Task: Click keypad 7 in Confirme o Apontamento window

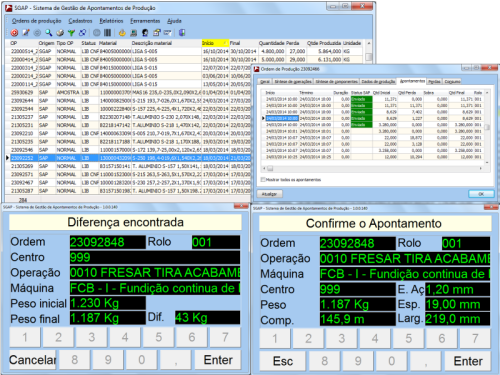Action: 475,339
